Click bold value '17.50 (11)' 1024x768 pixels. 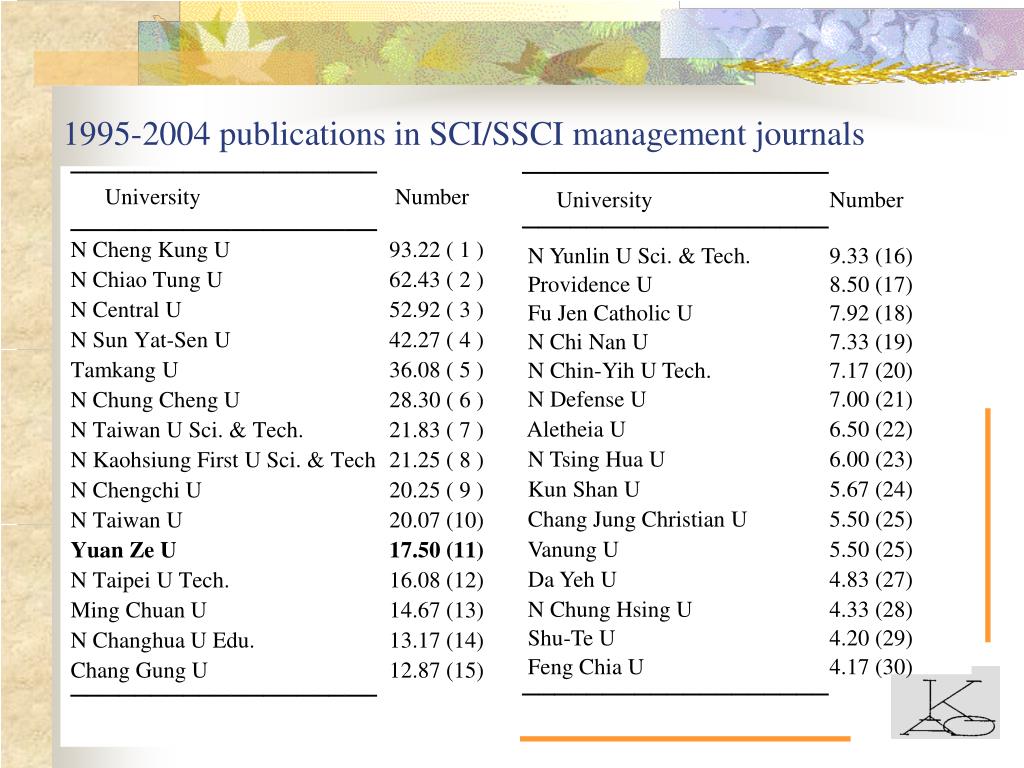pyautogui.click(x=436, y=551)
